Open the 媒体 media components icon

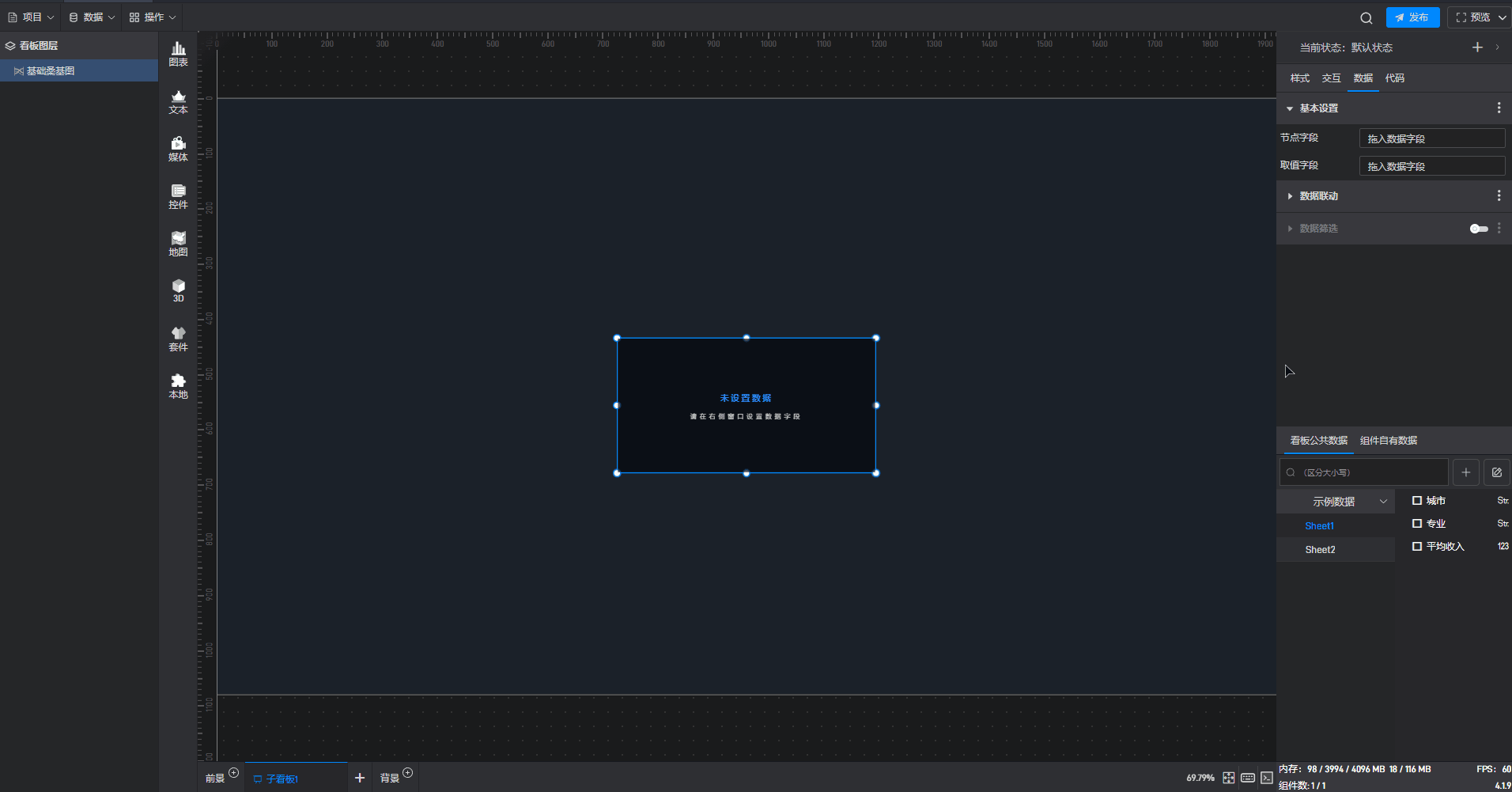coord(178,149)
